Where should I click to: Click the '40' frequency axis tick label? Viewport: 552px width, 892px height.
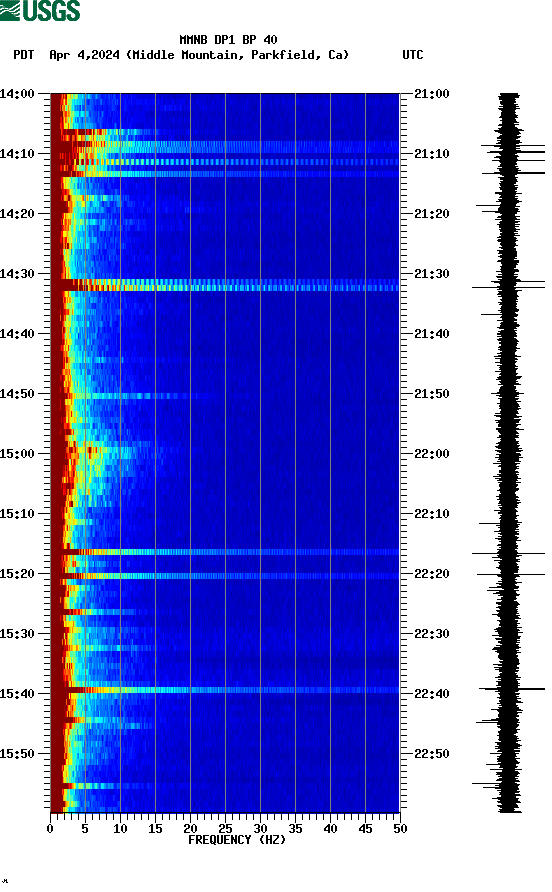point(331,829)
